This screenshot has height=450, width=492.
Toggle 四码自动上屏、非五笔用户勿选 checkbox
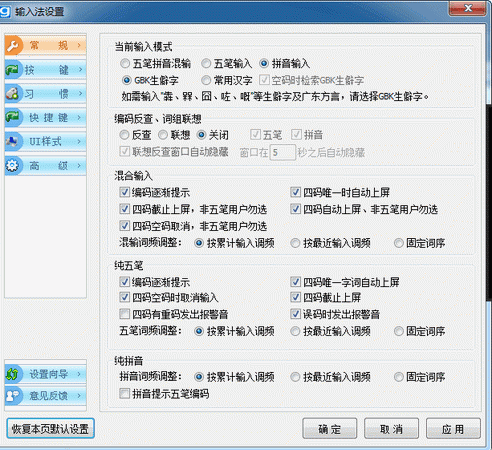tap(364, 209)
